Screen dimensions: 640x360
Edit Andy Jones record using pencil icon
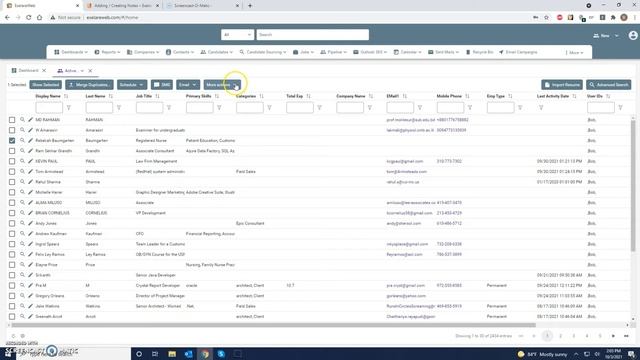30,223
